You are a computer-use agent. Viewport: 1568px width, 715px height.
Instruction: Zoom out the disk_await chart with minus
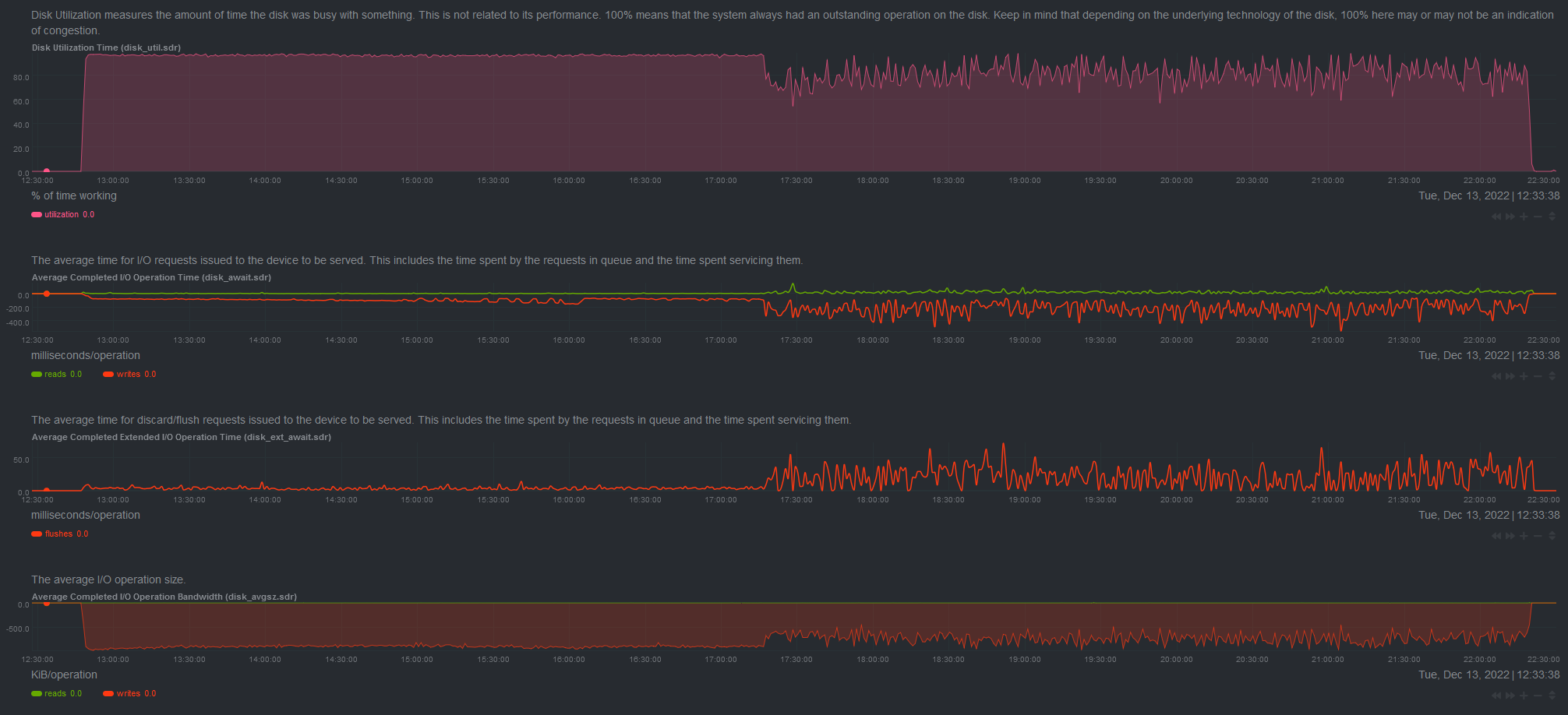pos(1538,376)
